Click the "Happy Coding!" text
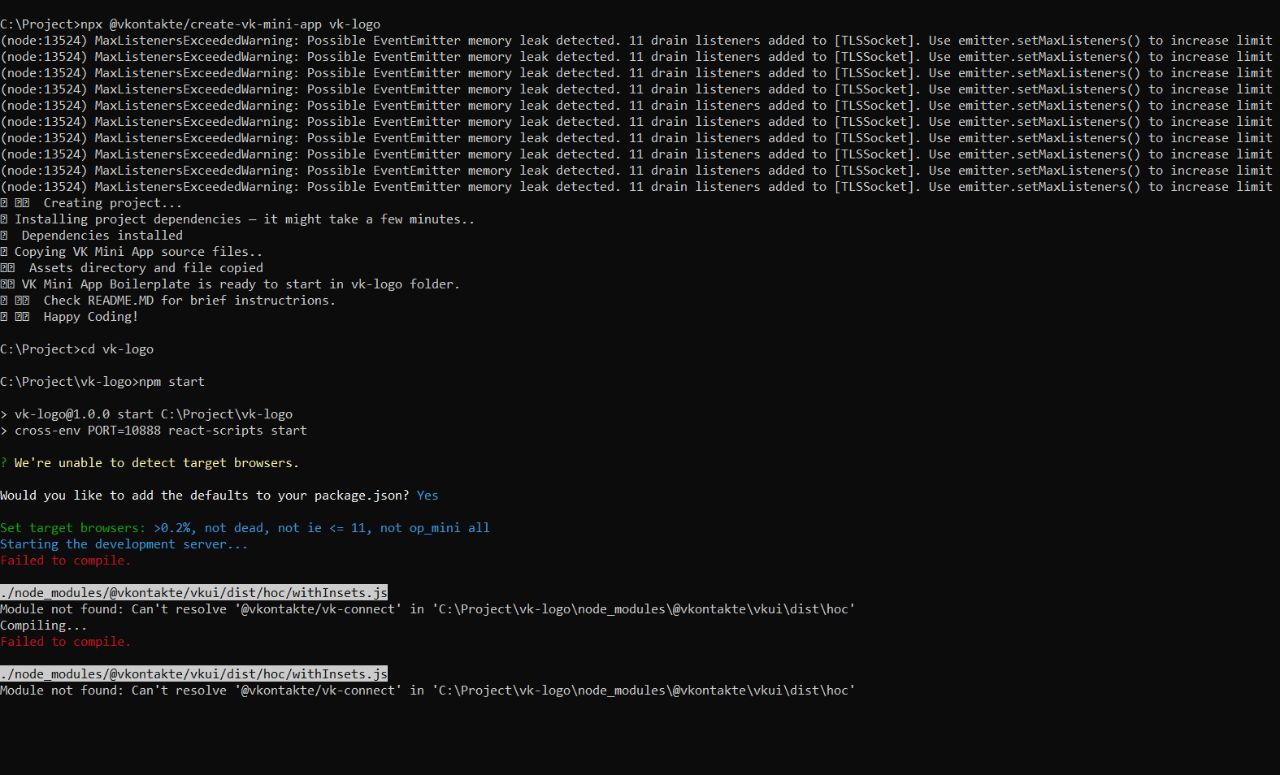 [x=91, y=317]
